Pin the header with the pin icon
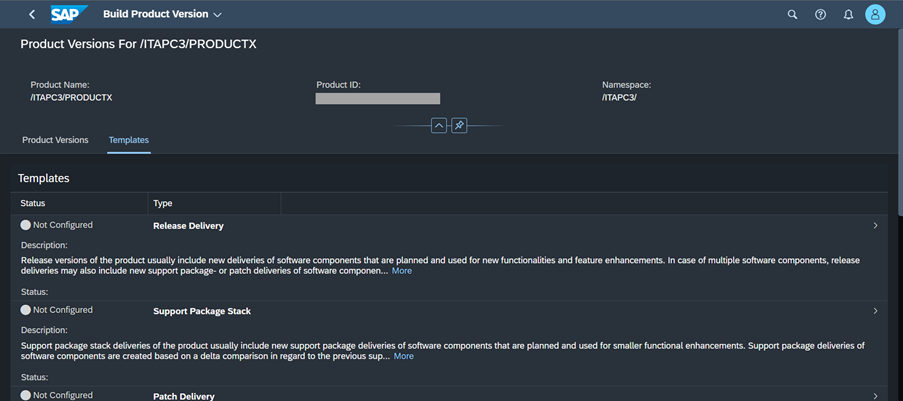The image size is (903, 401). [x=459, y=126]
